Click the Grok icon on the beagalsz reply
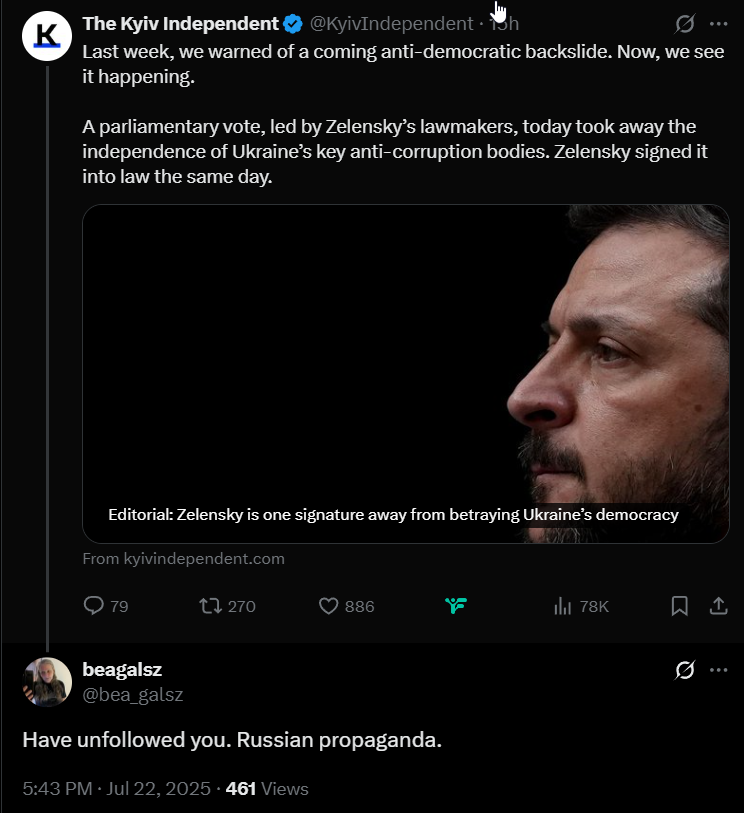 point(684,670)
